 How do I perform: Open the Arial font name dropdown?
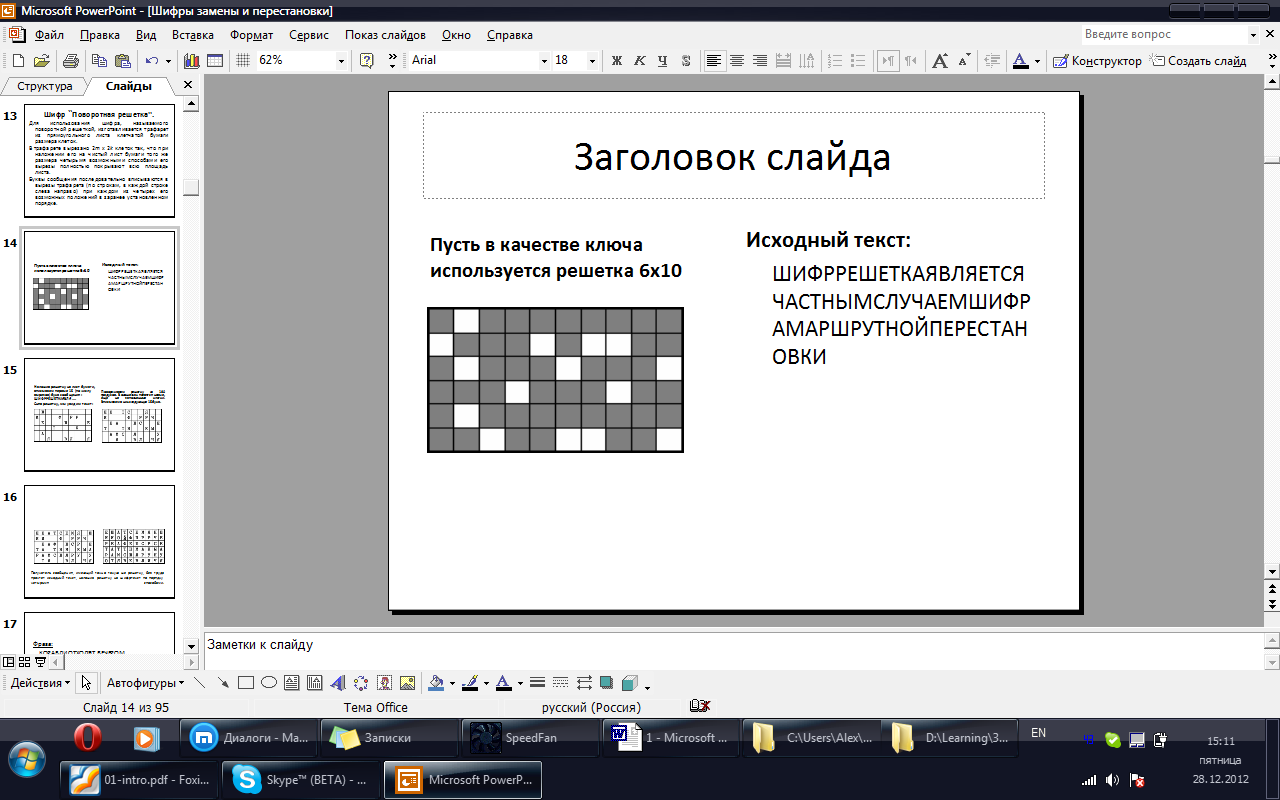point(544,60)
